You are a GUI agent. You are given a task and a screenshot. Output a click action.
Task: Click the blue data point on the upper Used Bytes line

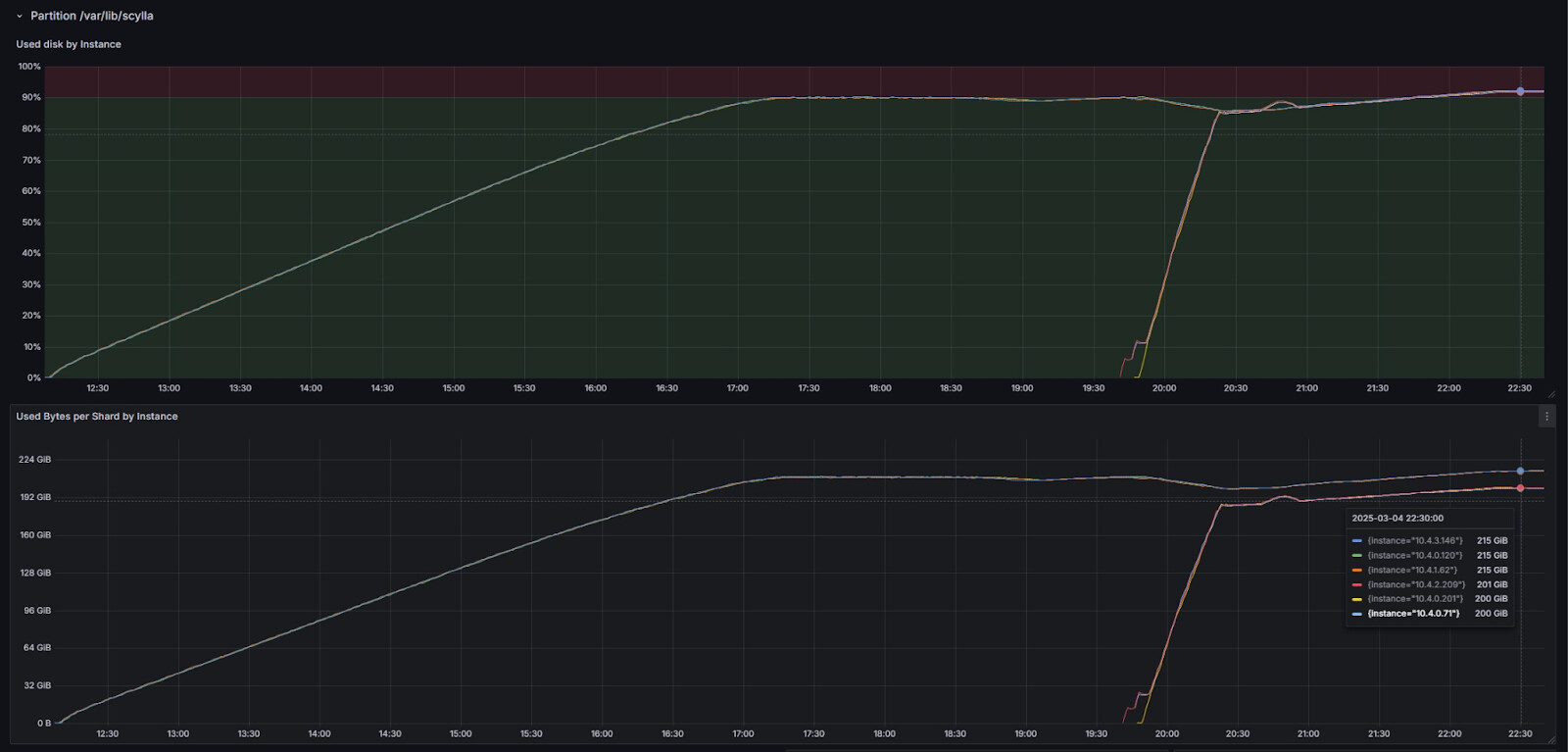[x=1521, y=472]
